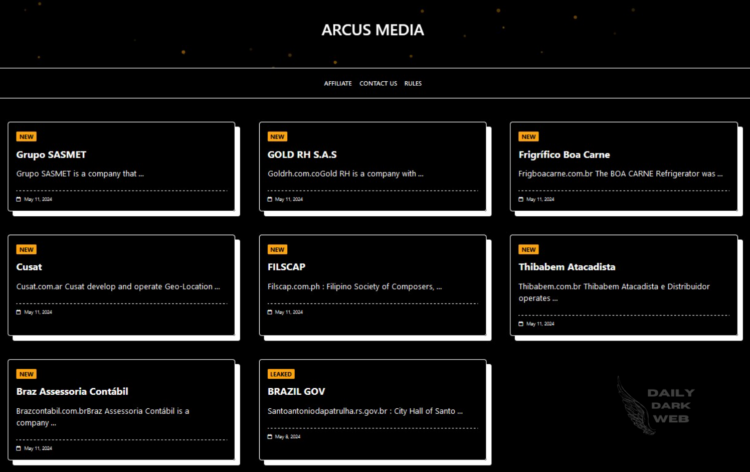
Task: Select the 'Filscap.com.ph : Filipino Society' excerpt
Action: (354, 286)
